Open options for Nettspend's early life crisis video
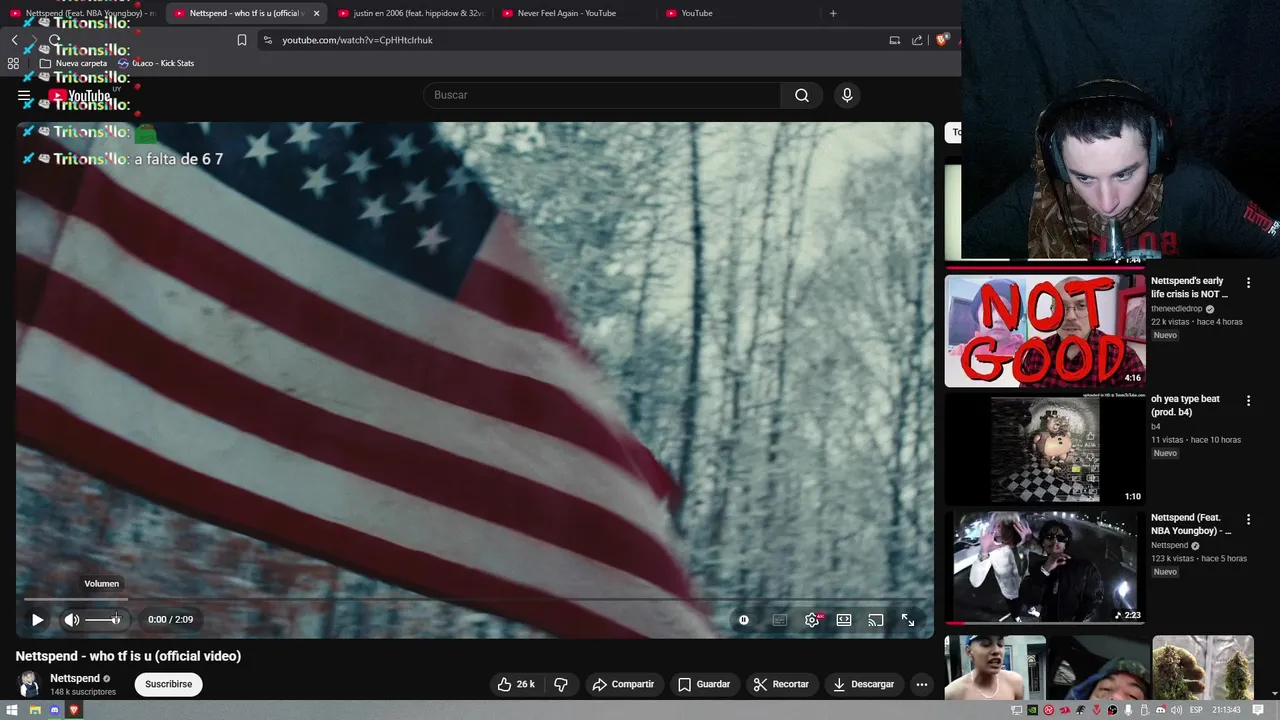1280x720 pixels. coord(1248,283)
